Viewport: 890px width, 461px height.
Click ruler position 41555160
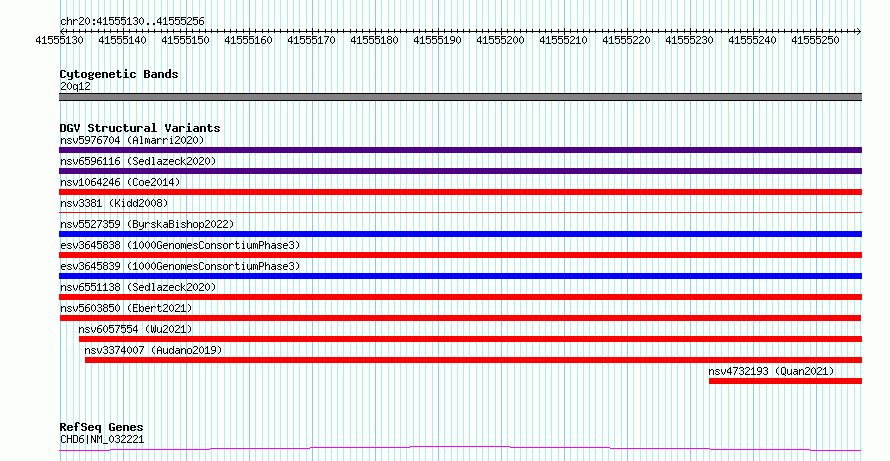(249, 40)
